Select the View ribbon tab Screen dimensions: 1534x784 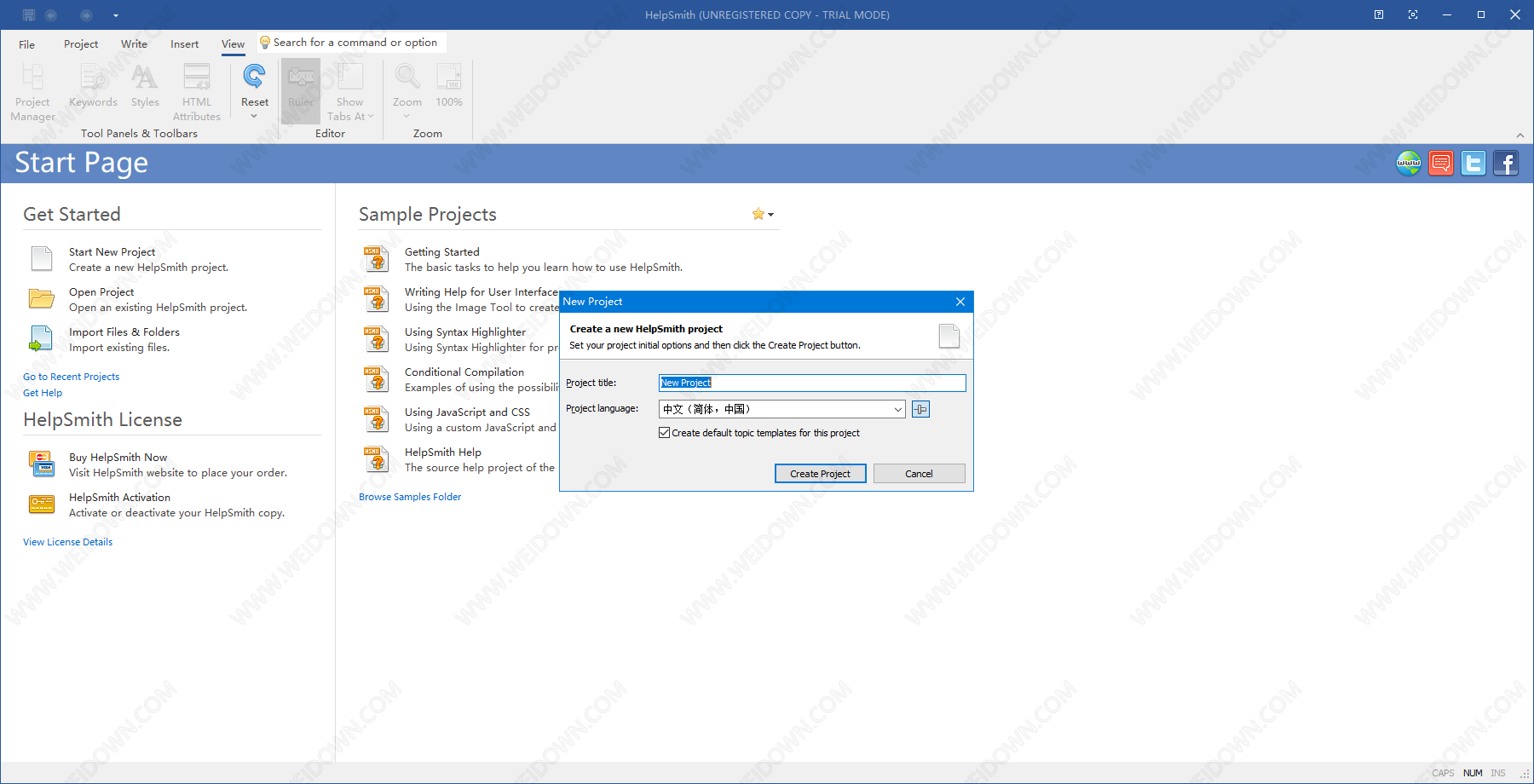coord(233,44)
